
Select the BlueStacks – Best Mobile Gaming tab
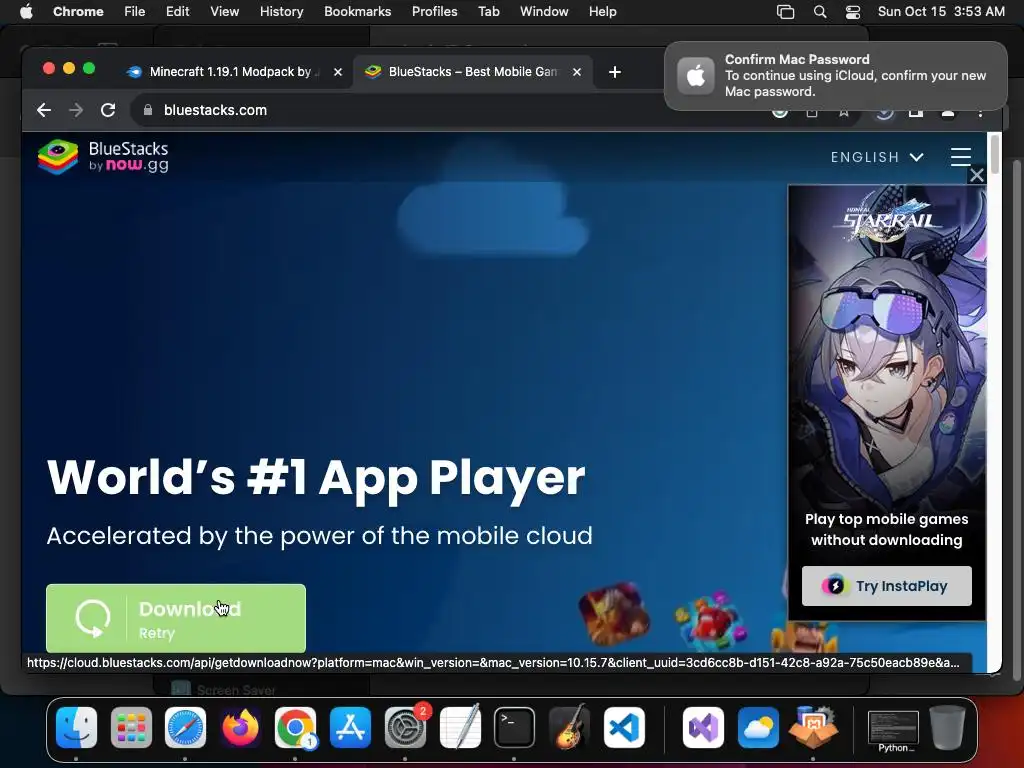point(473,72)
